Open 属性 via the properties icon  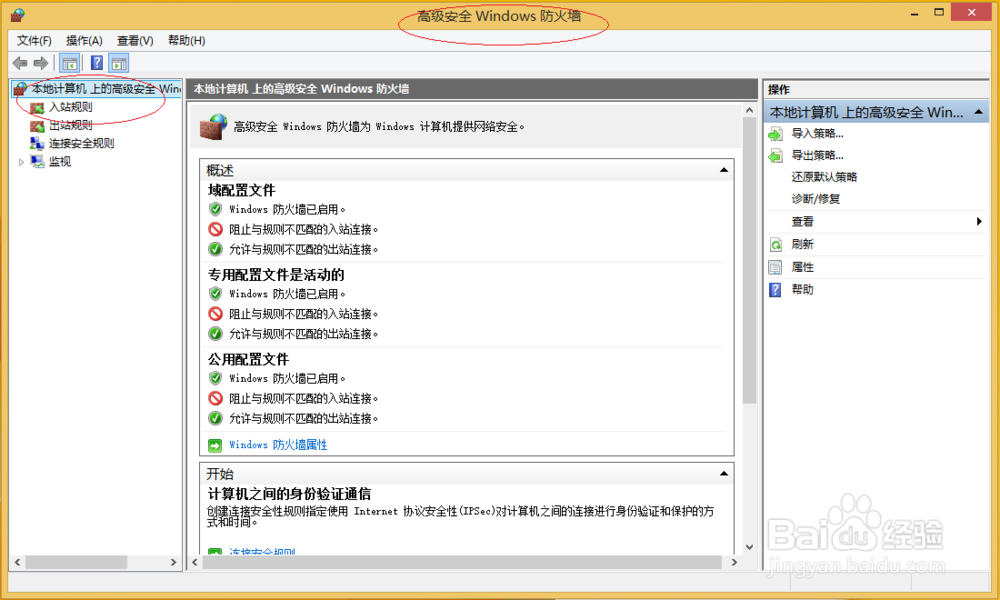[775, 266]
